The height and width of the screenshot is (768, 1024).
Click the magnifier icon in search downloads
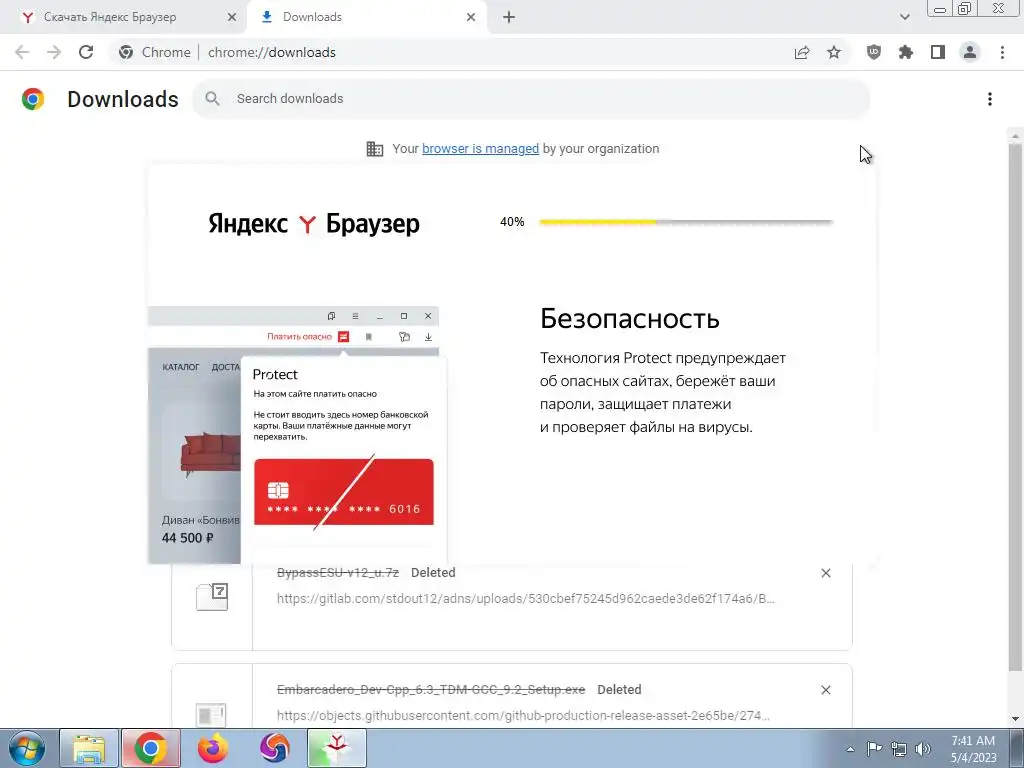[x=212, y=99]
